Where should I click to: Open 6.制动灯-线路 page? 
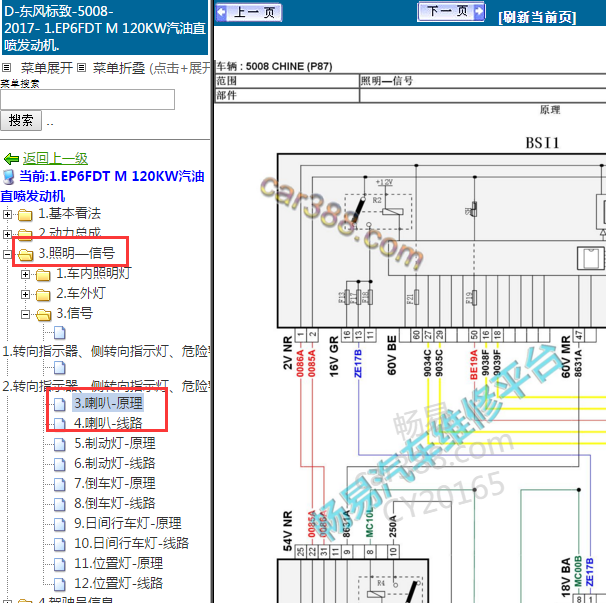click(x=115, y=463)
